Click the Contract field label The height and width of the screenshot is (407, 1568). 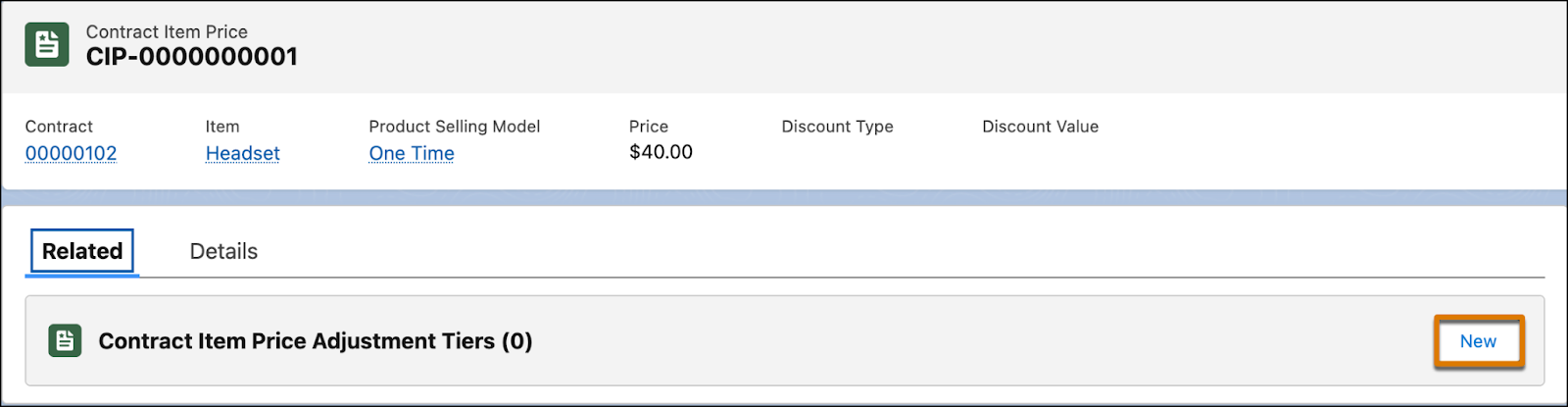click(59, 127)
